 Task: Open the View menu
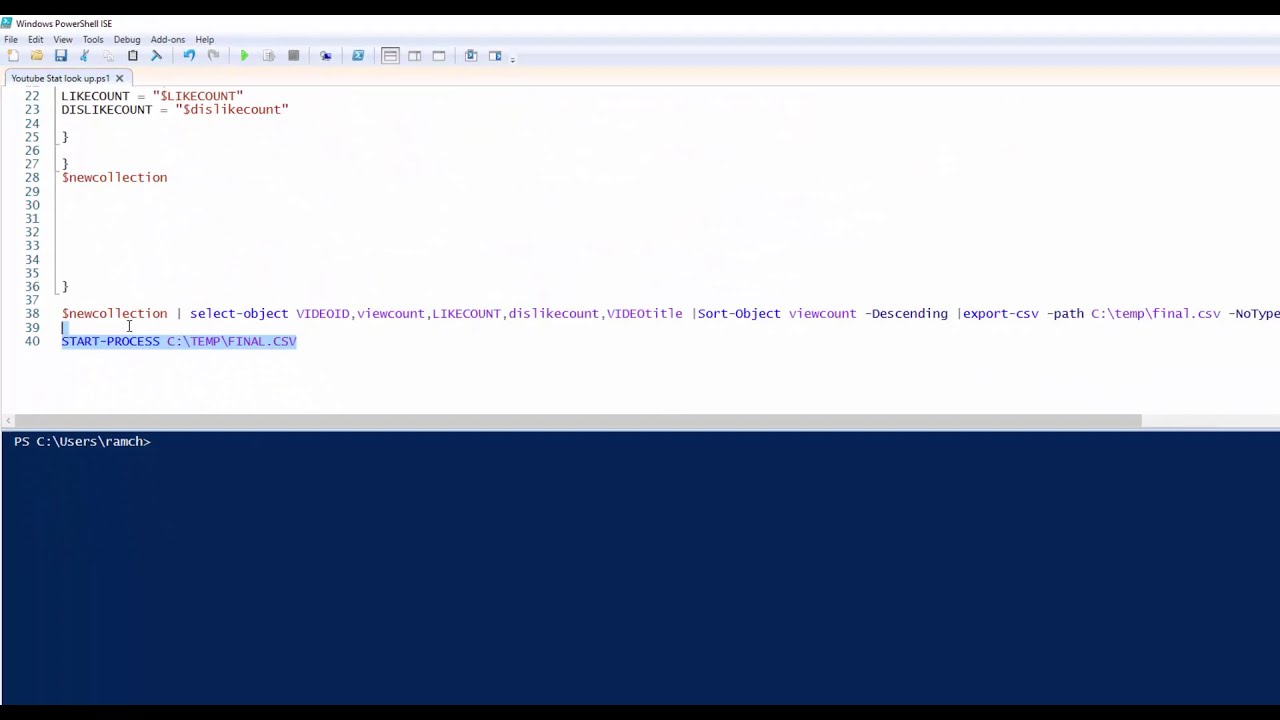click(63, 40)
